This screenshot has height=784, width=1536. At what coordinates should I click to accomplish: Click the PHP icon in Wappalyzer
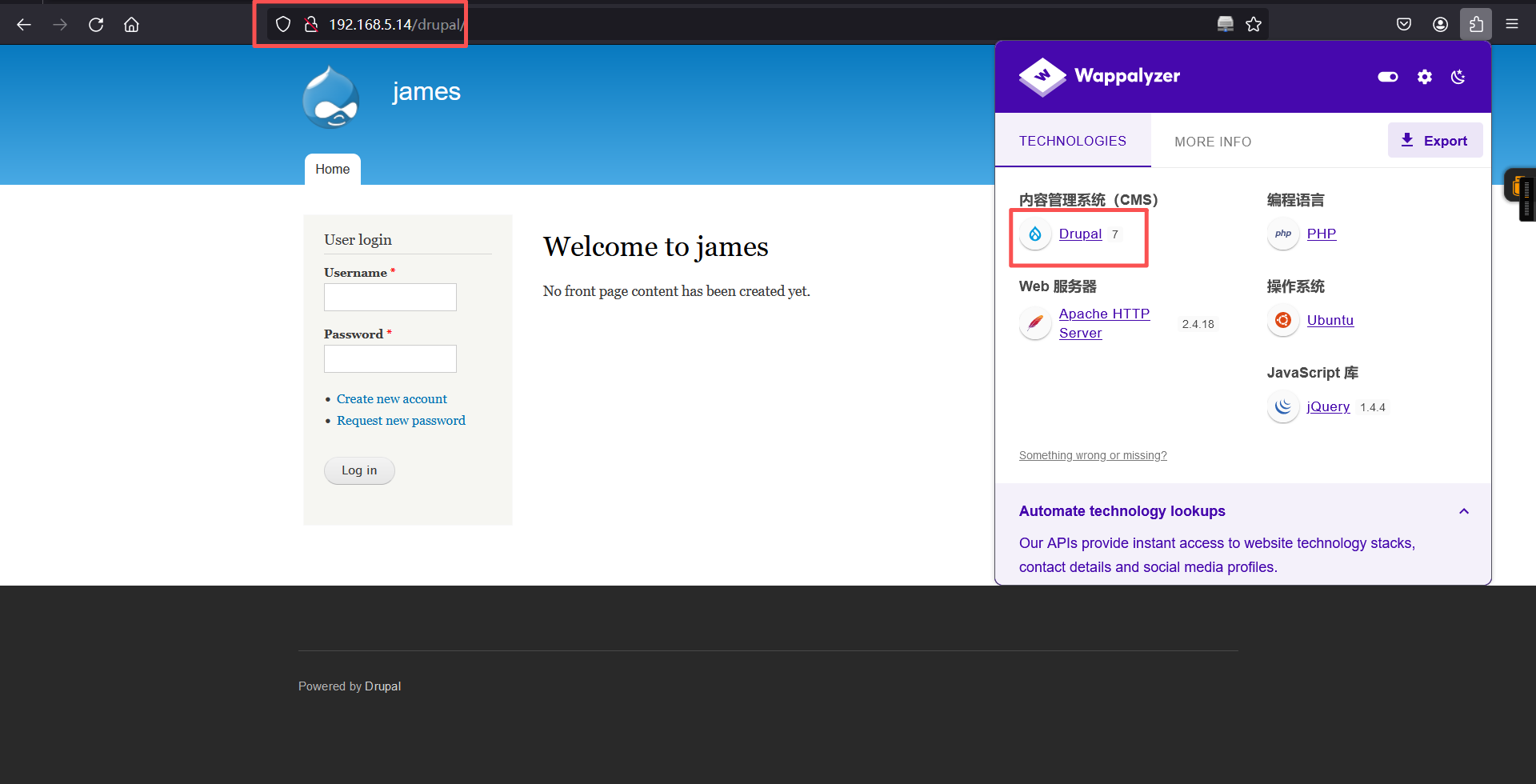1283,234
